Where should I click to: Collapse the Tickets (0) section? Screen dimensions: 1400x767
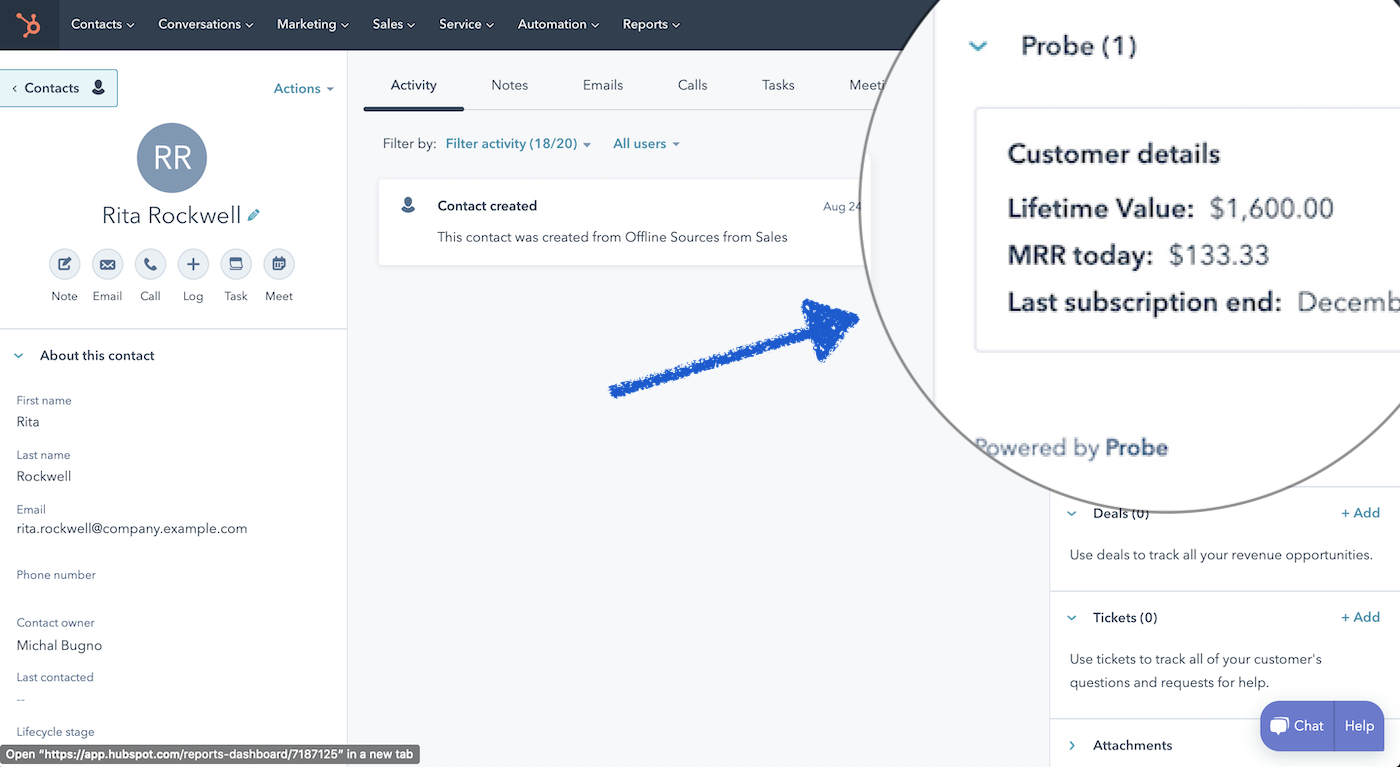[1072, 618]
